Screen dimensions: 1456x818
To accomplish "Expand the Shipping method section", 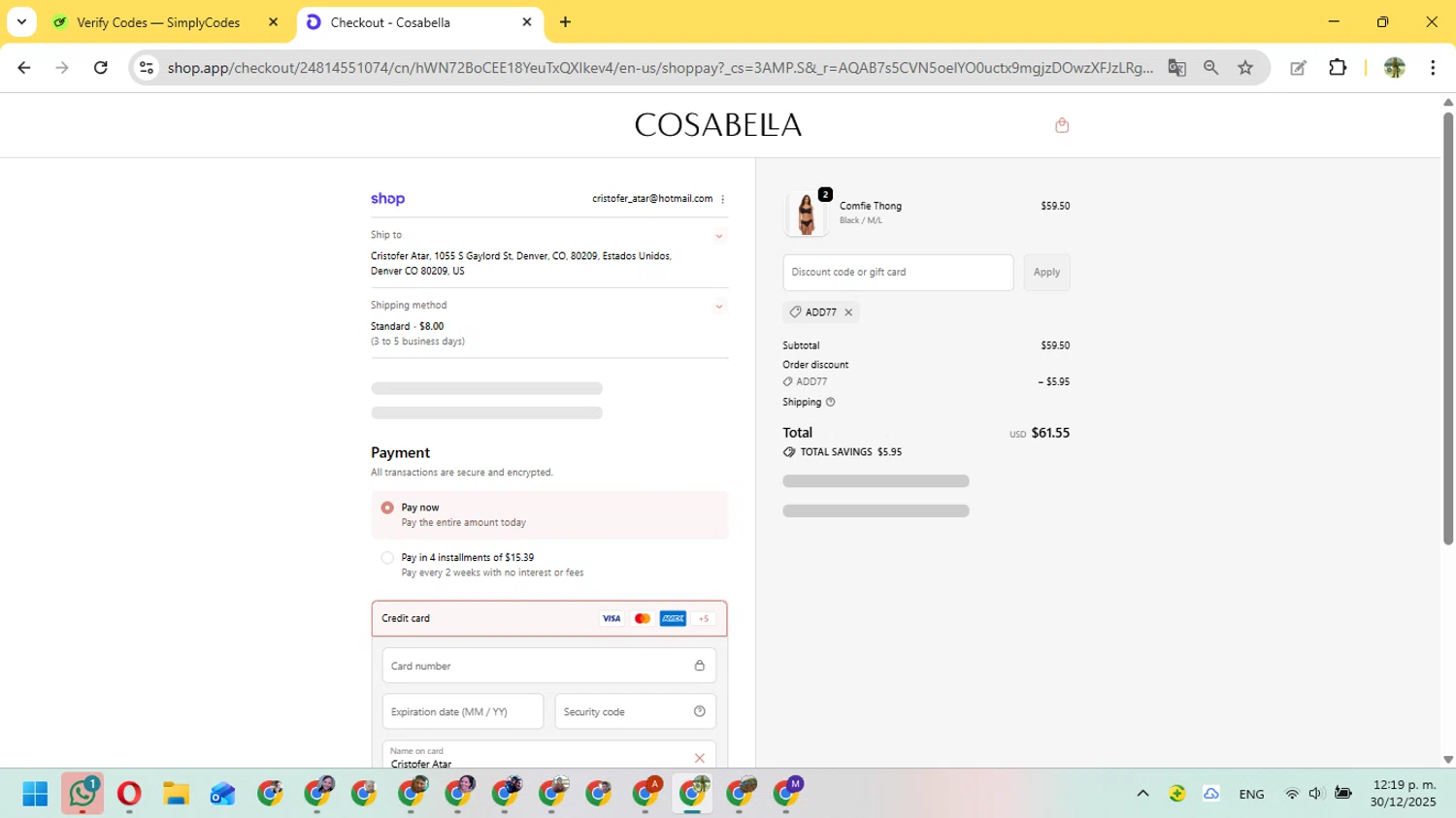I will point(719,307).
